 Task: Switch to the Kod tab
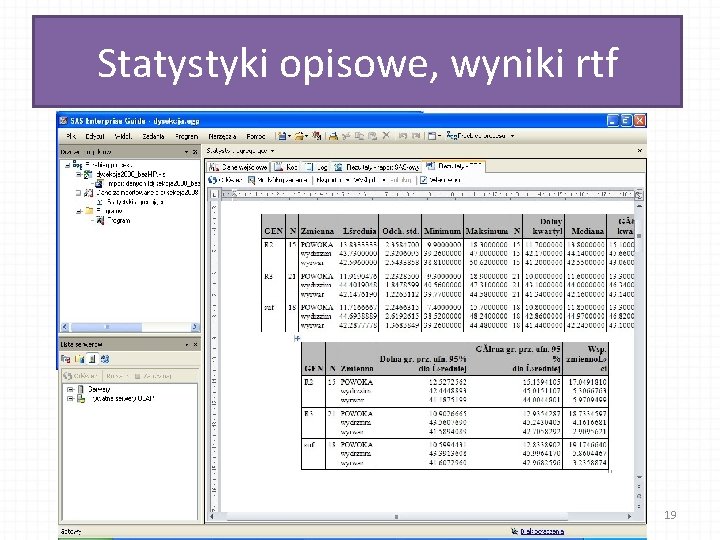[287, 167]
